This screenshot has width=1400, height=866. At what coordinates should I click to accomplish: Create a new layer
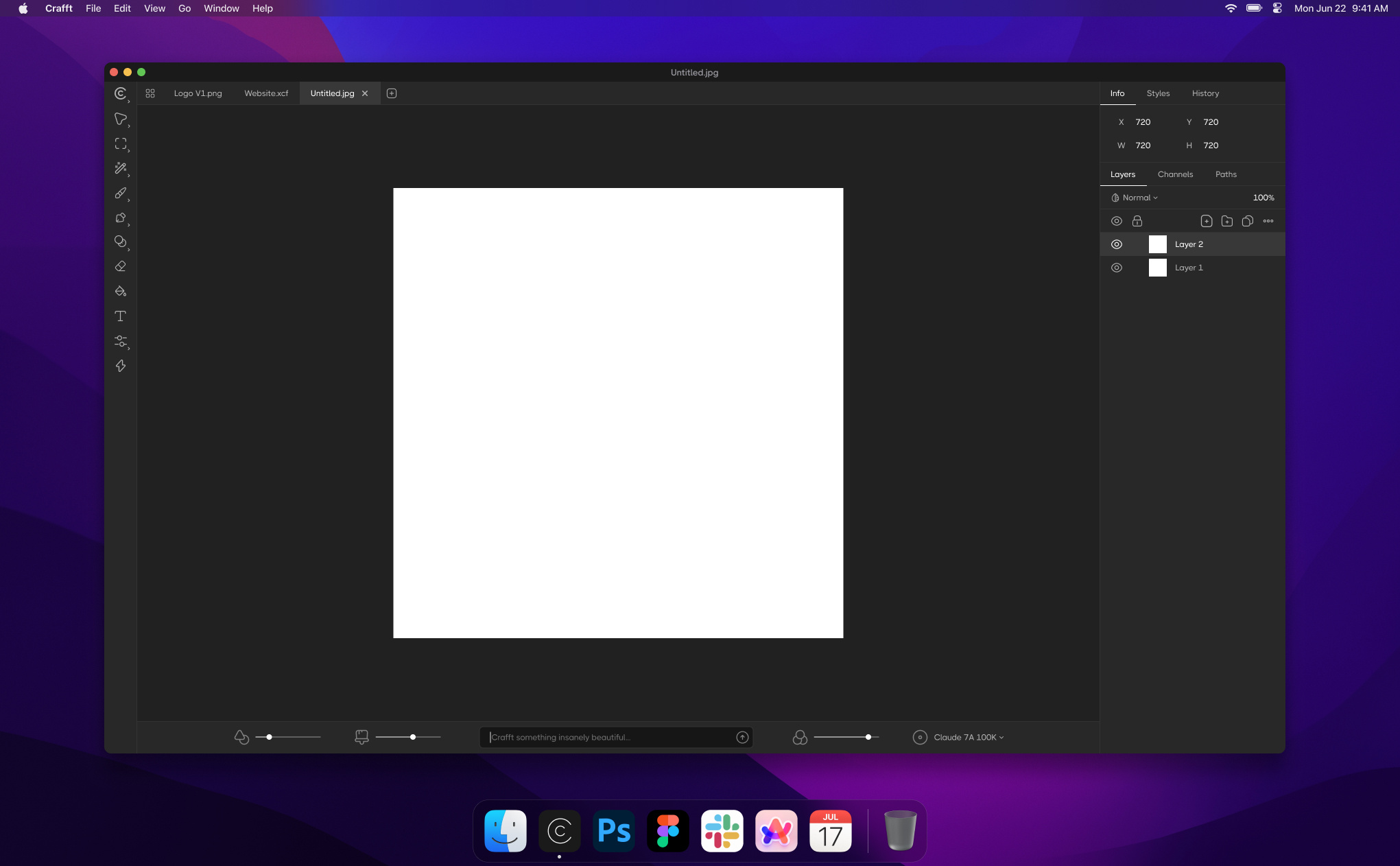(1207, 221)
